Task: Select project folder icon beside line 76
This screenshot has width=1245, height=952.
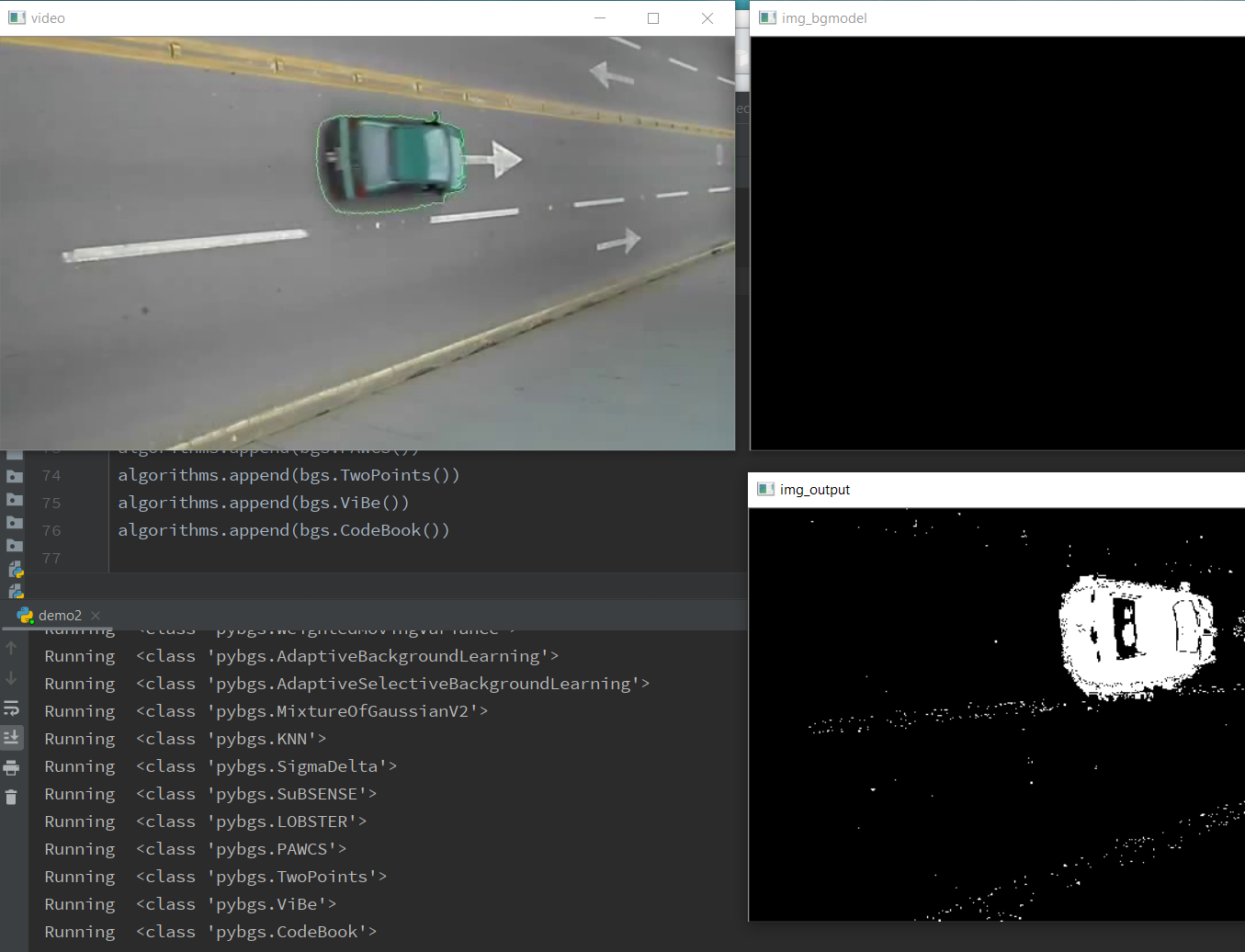Action: coord(15,522)
